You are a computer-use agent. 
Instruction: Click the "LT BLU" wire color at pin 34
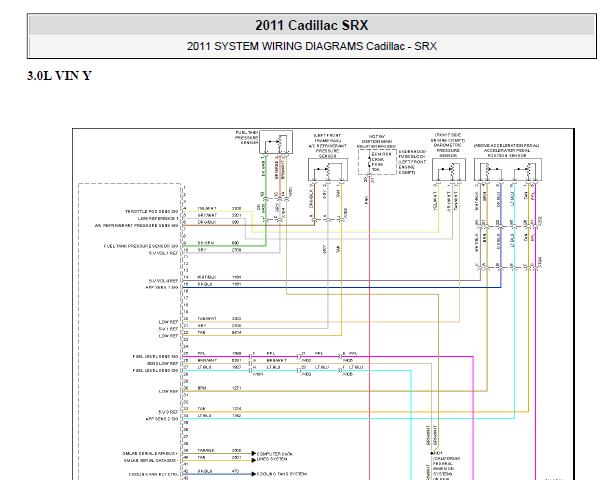click(x=204, y=416)
